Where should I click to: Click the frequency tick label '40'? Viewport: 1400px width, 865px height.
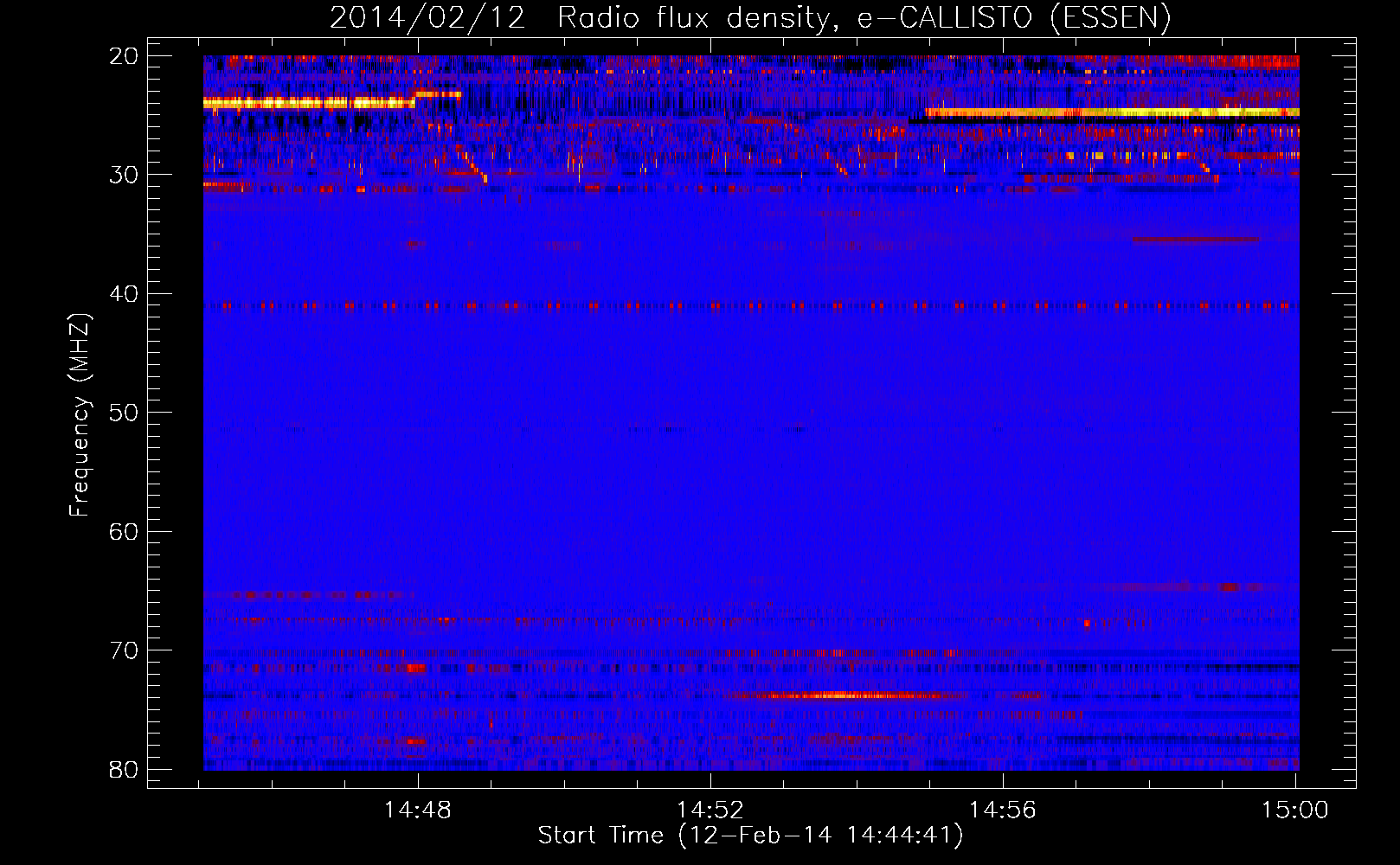125,294
